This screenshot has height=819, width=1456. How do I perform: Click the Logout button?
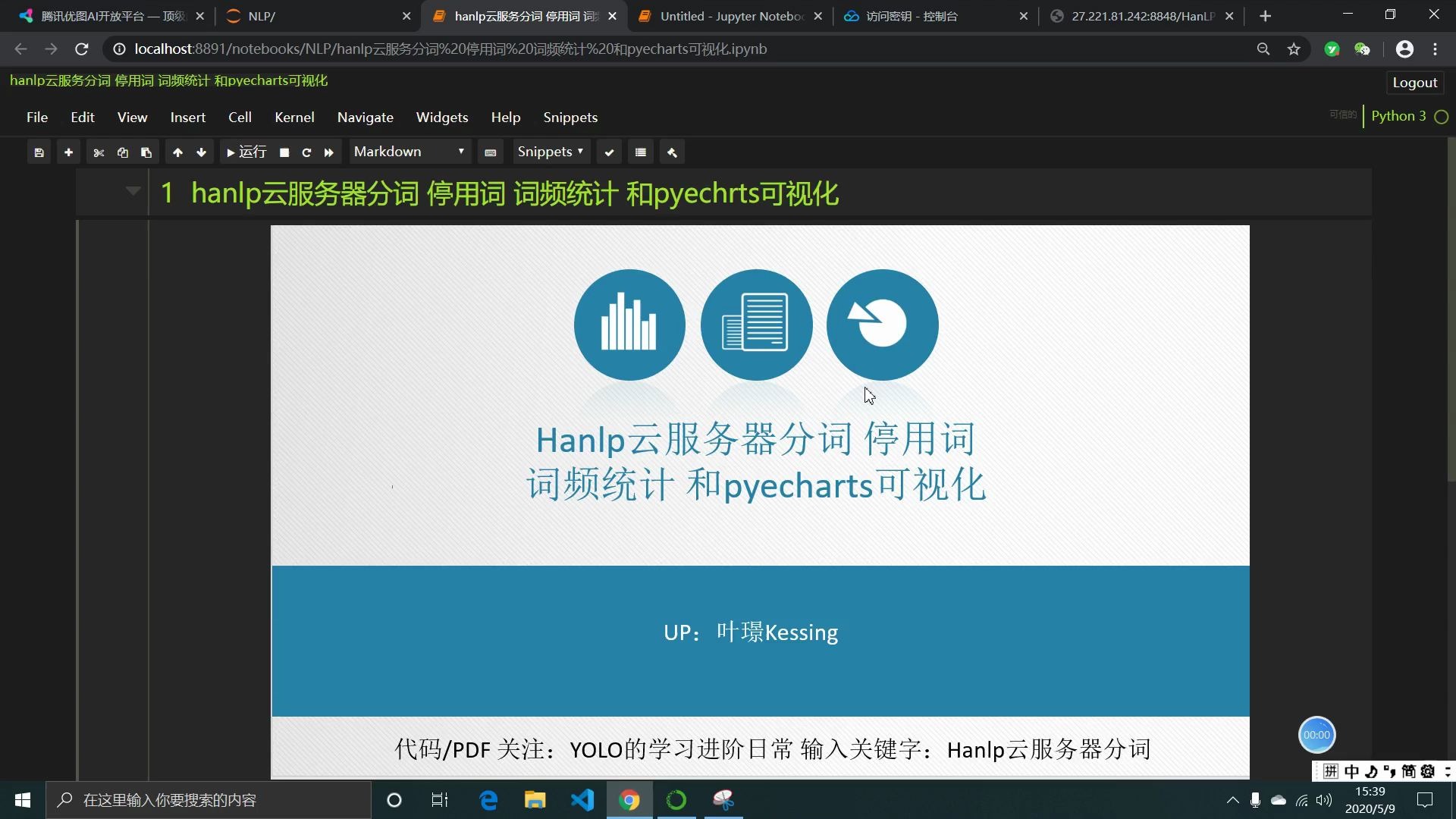[1415, 83]
